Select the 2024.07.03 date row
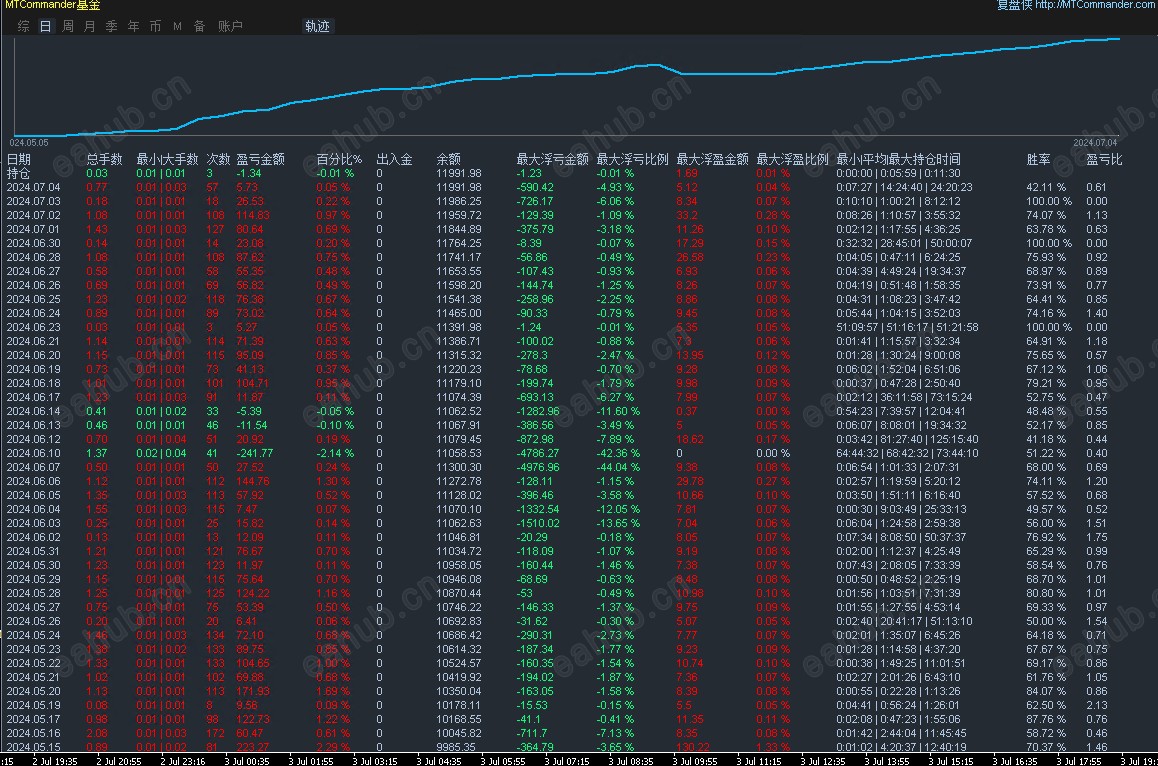The height and width of the screenshot is (766, 1158). point(34,202)
